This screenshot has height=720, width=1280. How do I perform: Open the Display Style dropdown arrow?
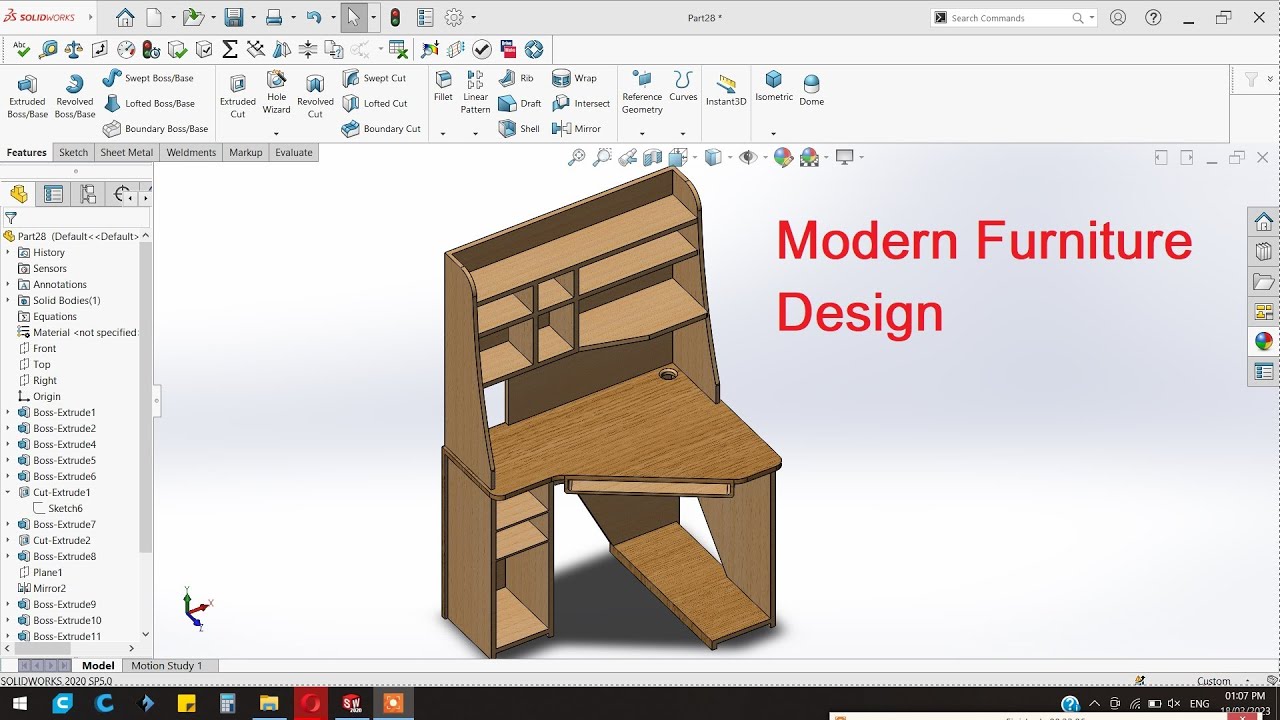730,157
